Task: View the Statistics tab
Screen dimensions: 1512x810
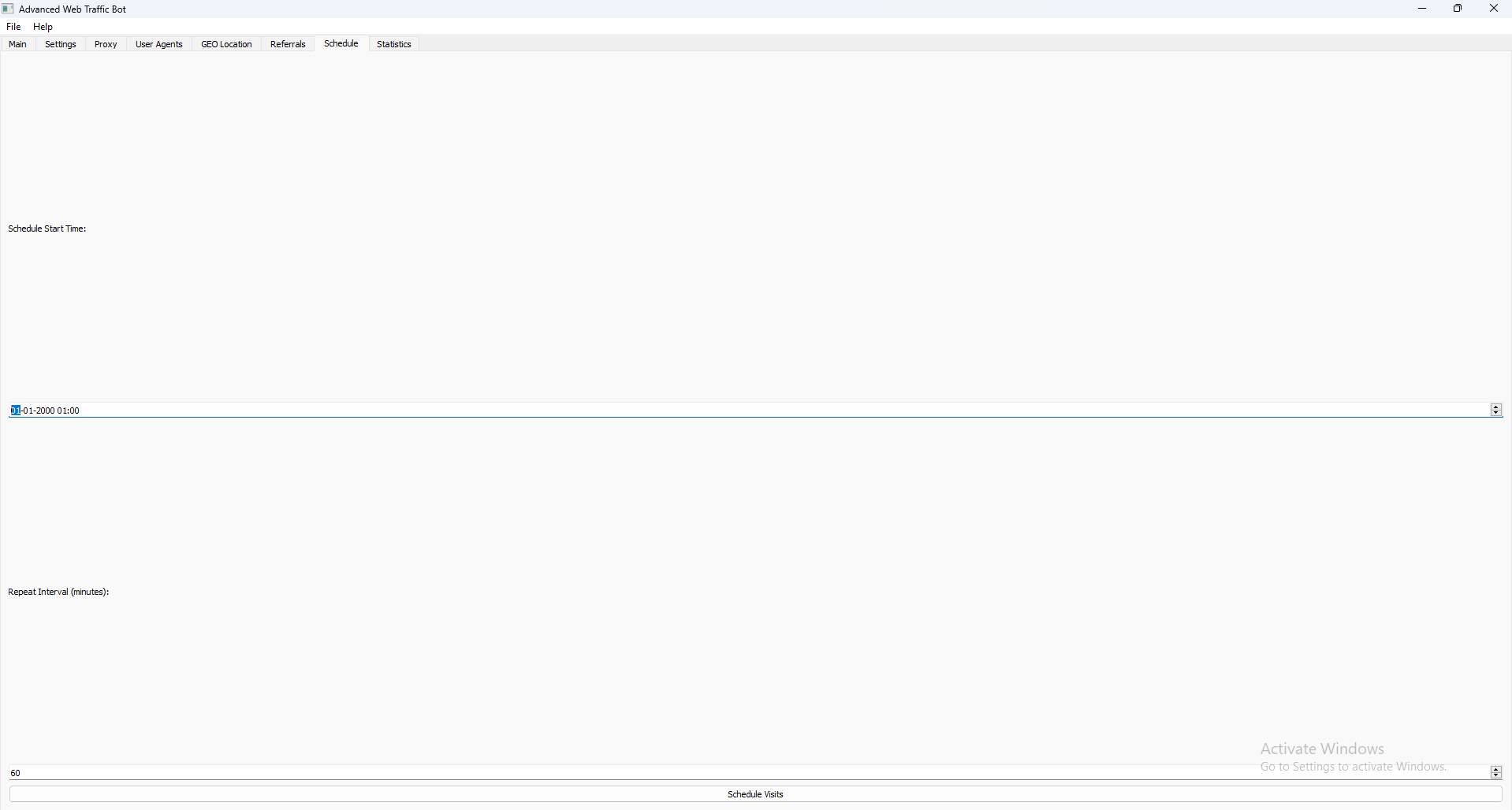Action: pos(394,45)
